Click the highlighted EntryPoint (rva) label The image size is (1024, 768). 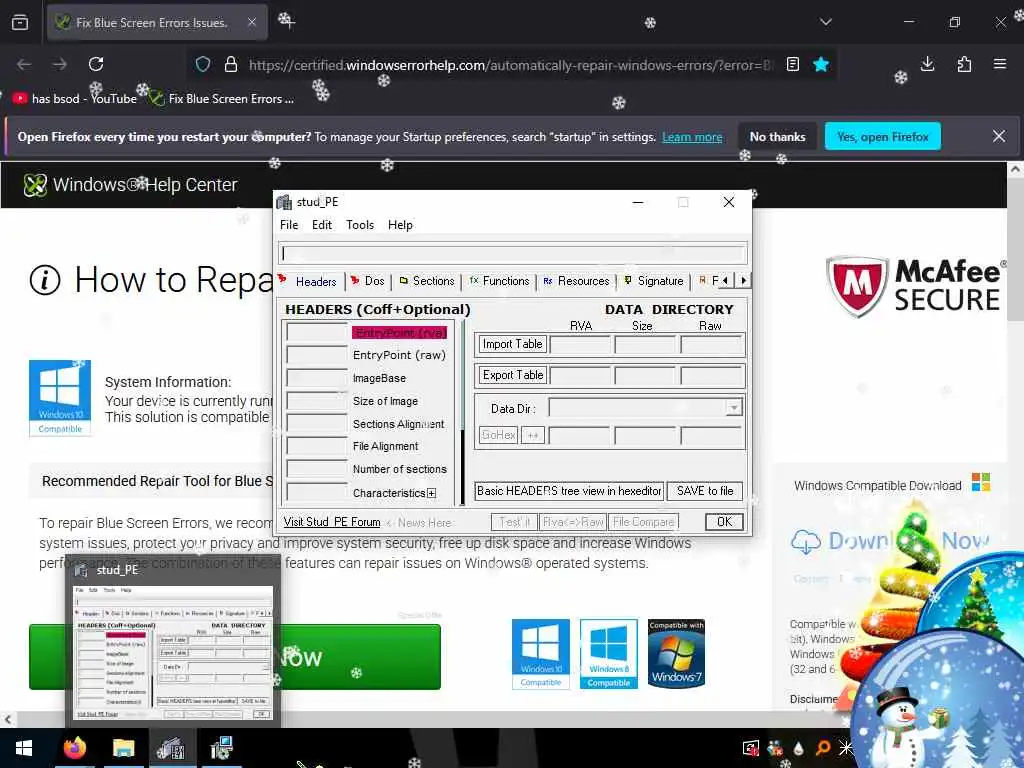click(400, 333)
